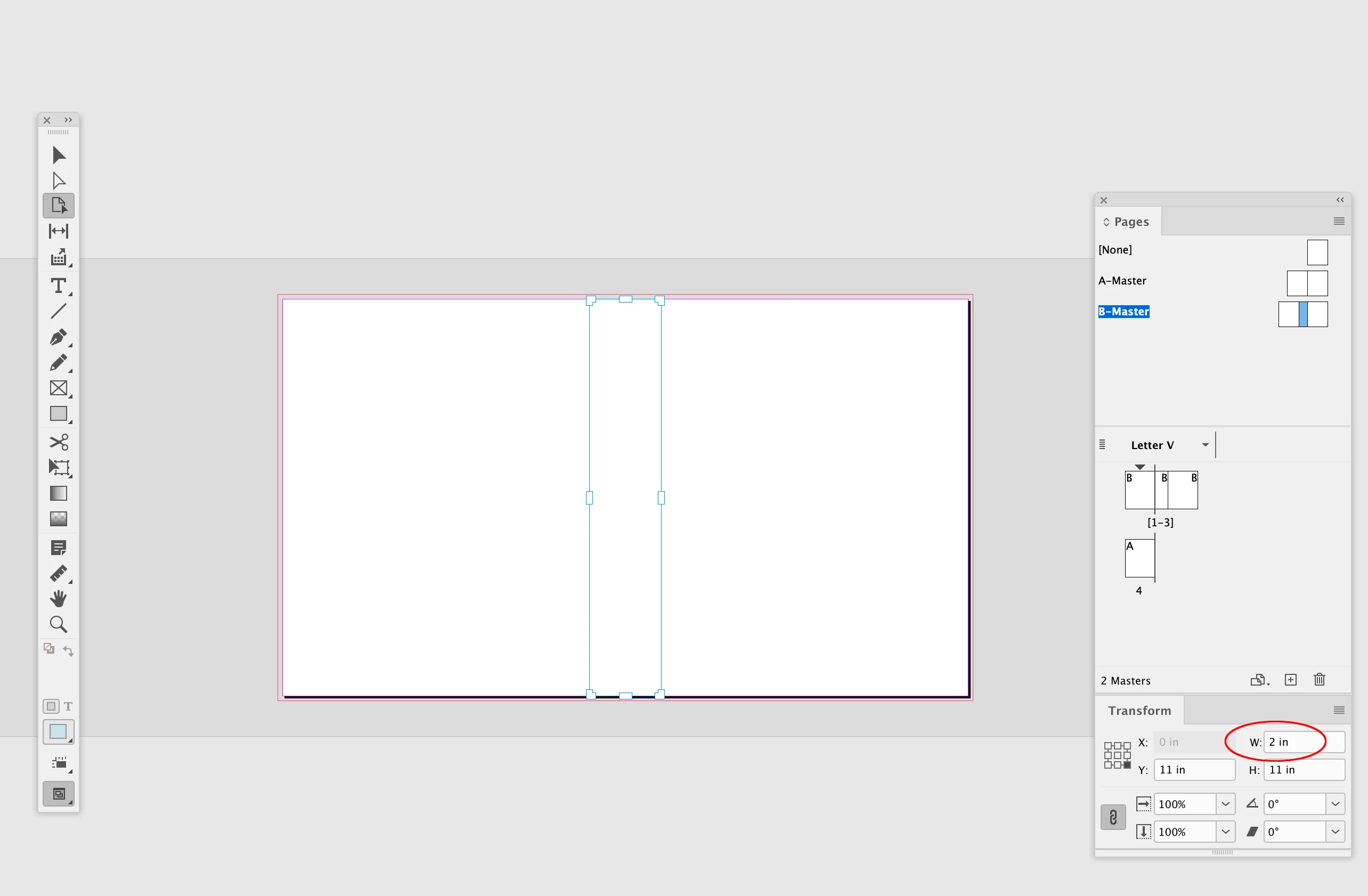Select the Direct Selection tool
This screenshot has width=1368, height=896.
[58, 181]
